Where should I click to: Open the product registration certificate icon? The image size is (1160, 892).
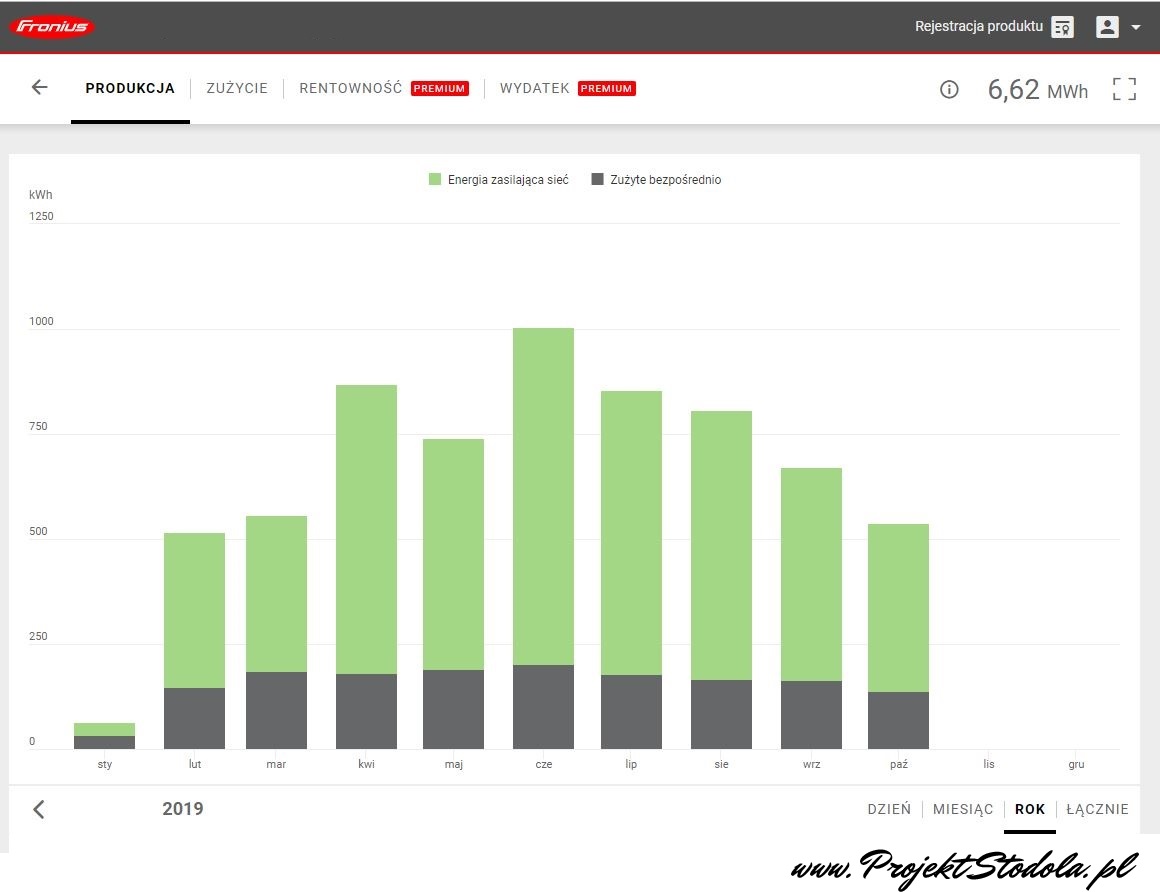[1062, 27]
